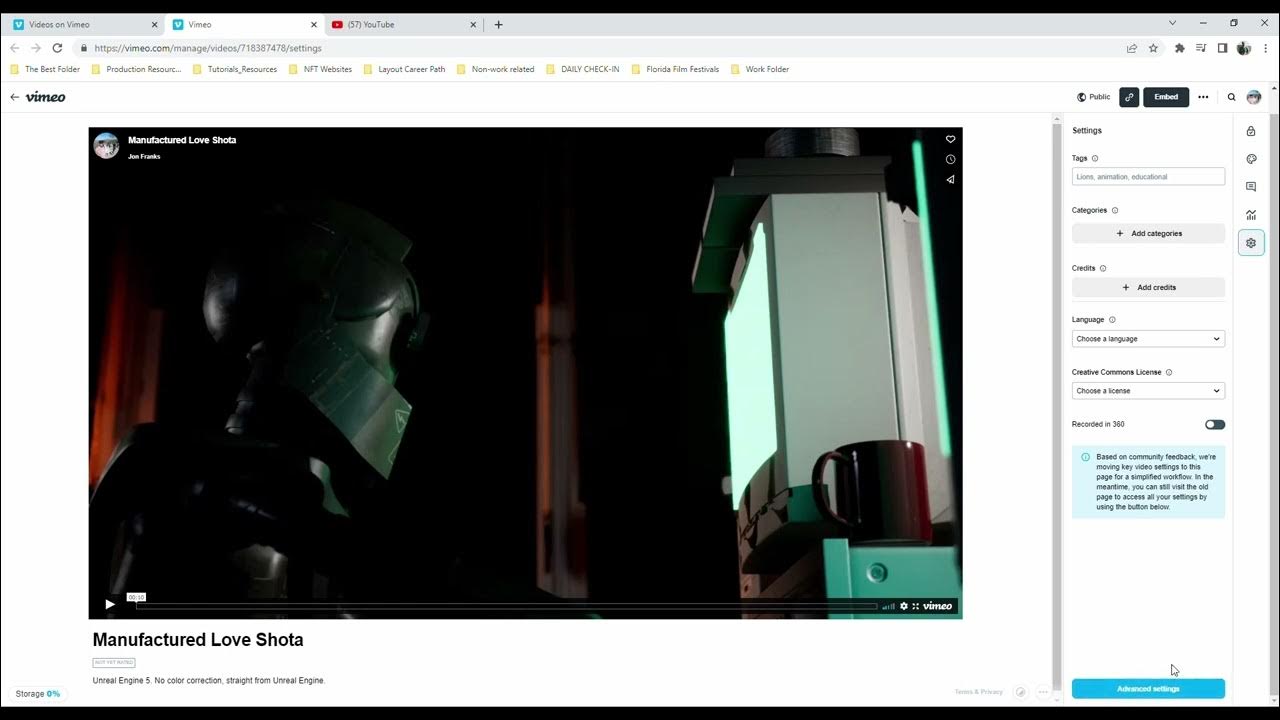
Task: Click the Vimeo logo in the player controls
Action: coord(938,606)
